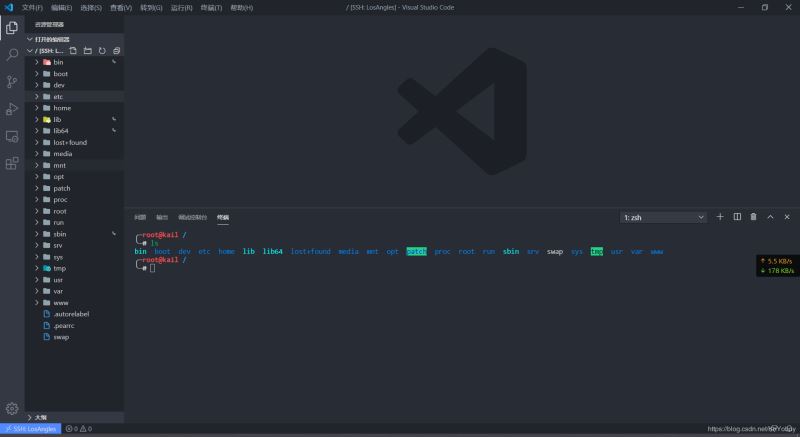Open the Terminal (T) menu

coord(211,8)
